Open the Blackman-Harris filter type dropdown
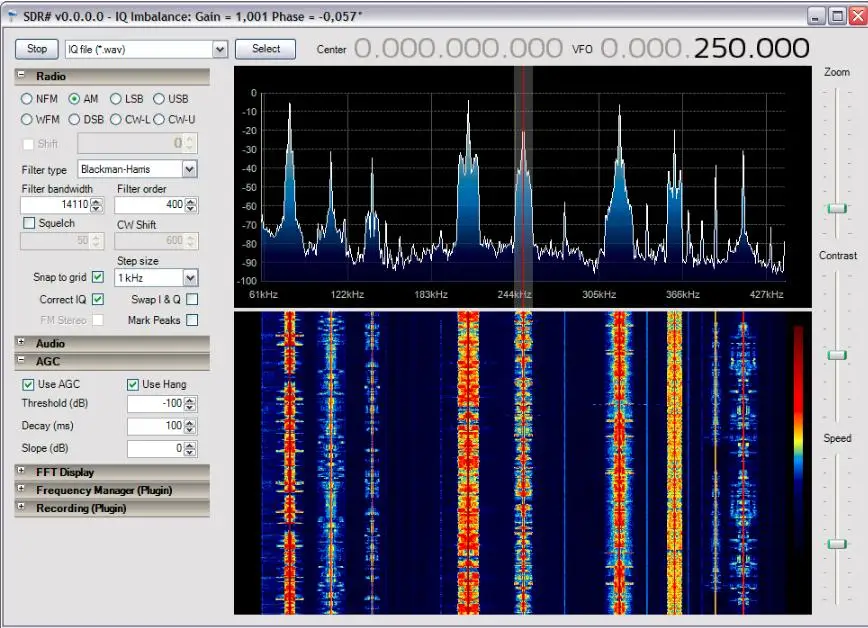The width and height of the screenshot is (868, 628). click(x=190, y=169)
